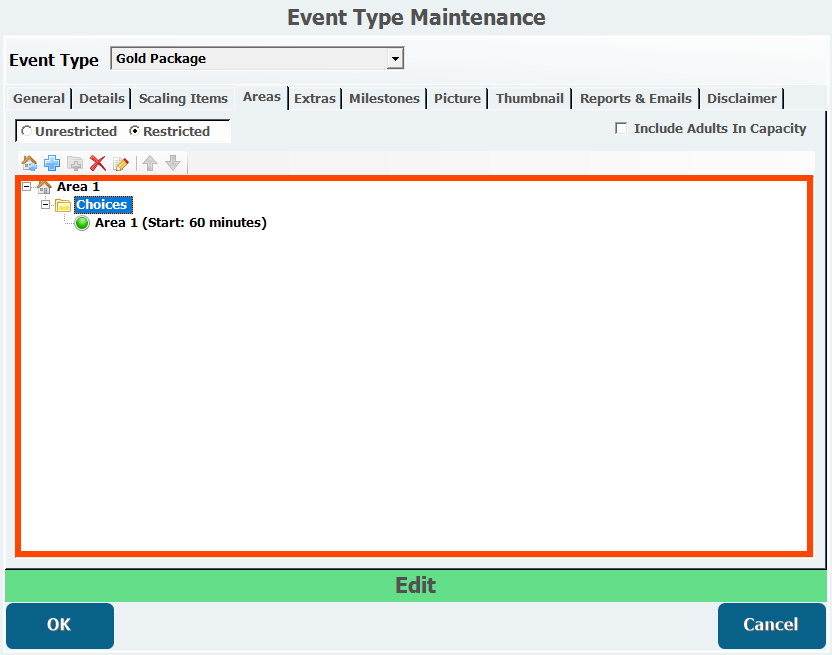Select the Unrestricted radio button

(x=26, y=131)
